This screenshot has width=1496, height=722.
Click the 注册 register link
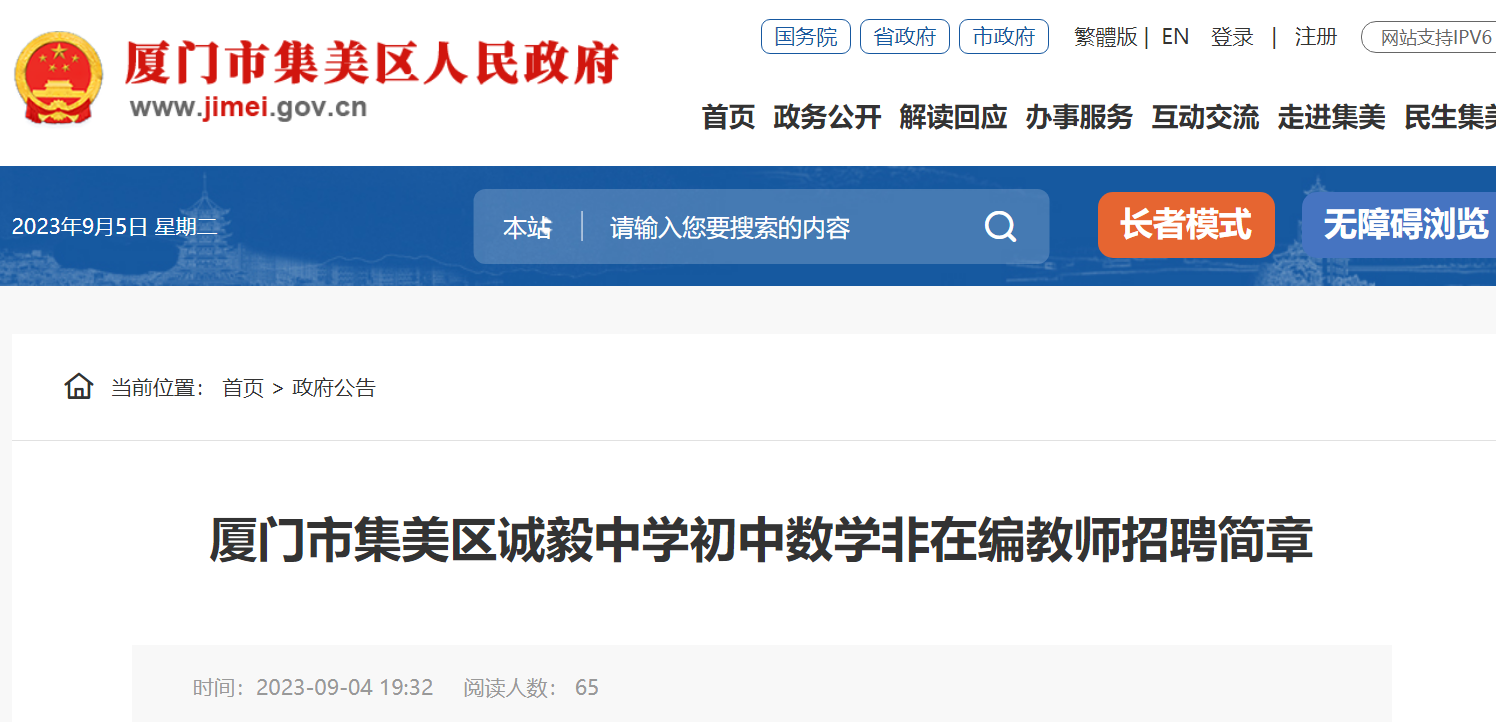pyautogui.click(x=1316, y=37)
